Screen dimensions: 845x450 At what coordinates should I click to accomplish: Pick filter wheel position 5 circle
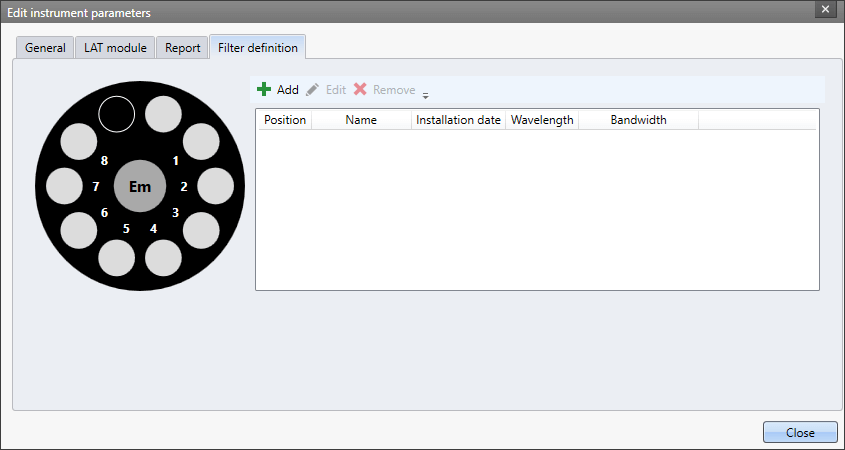(116, 258)
